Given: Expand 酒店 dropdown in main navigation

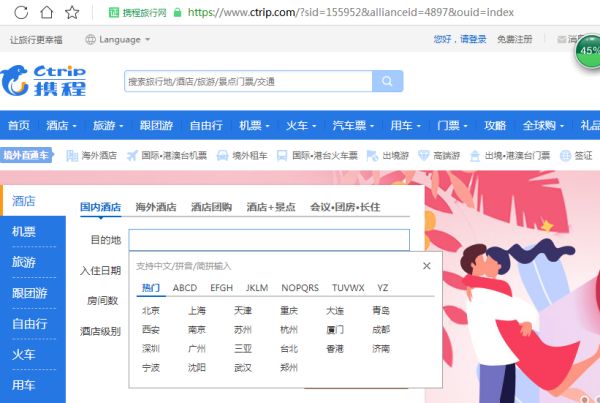Looking at the screenshot, I should (61, 126).
